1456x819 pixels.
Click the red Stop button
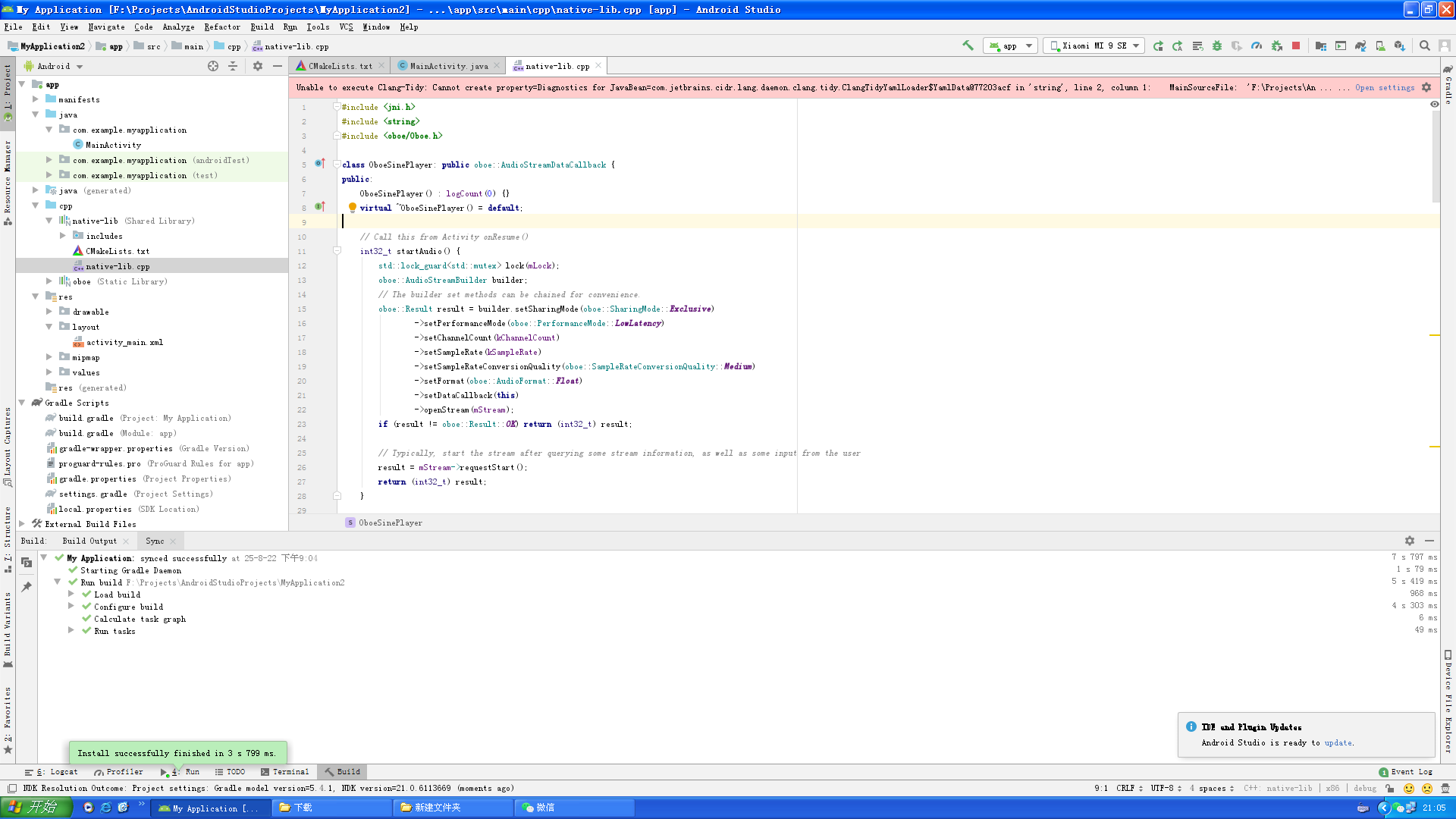pos(1296,46)
